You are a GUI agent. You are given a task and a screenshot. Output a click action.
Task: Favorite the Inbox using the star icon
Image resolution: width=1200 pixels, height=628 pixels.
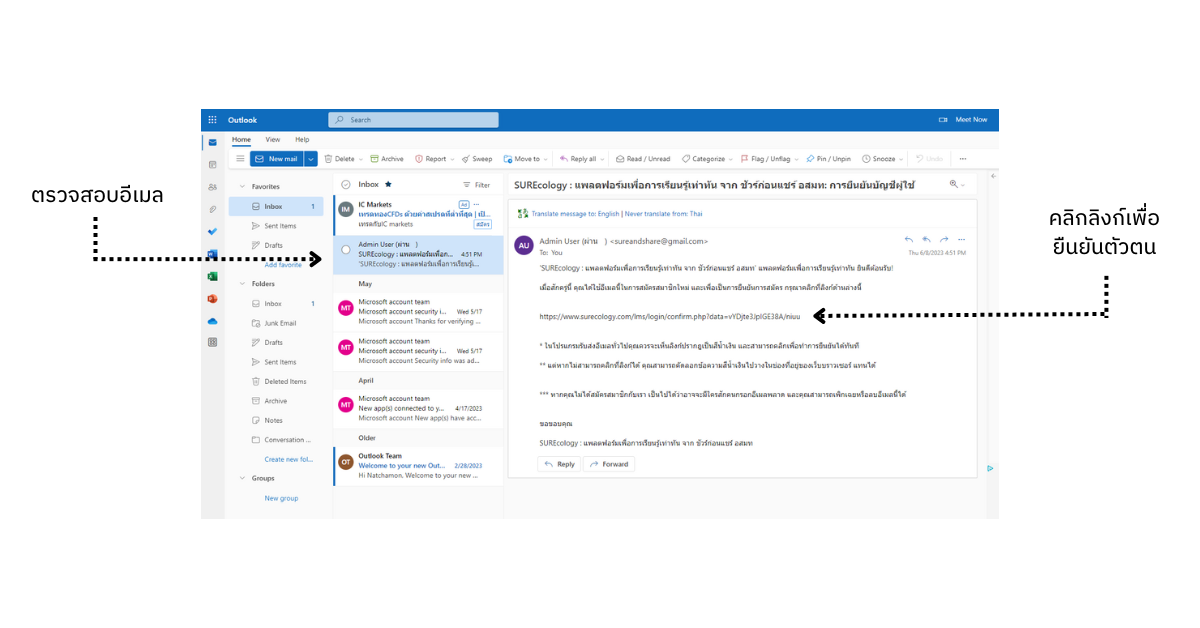click(388, 185)
